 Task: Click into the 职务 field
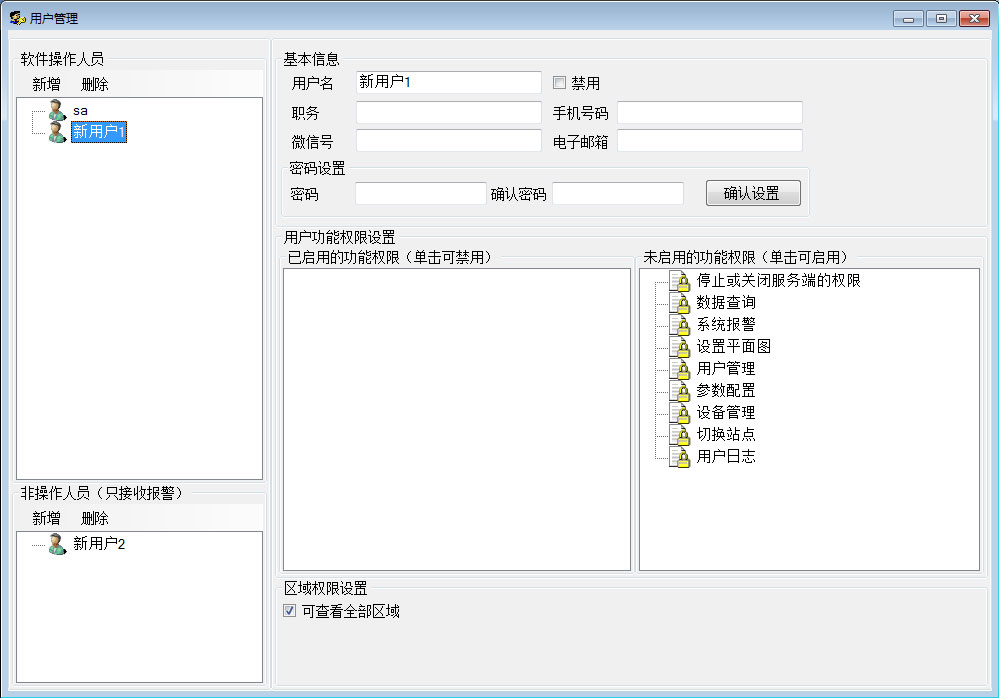click(x=449, y=113)
